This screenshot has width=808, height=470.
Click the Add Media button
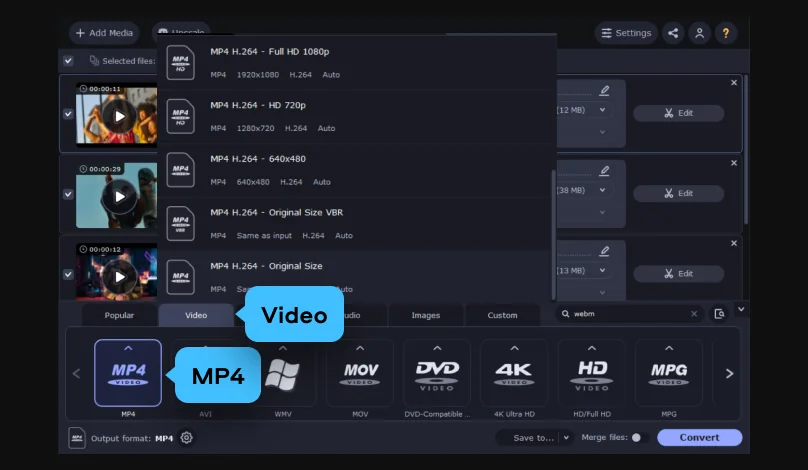pos(104,33)
